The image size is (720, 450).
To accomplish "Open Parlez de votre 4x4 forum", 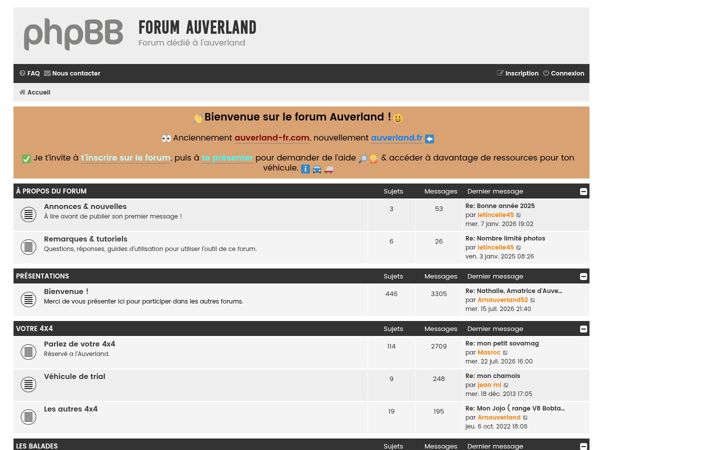I will click(79, 344).
